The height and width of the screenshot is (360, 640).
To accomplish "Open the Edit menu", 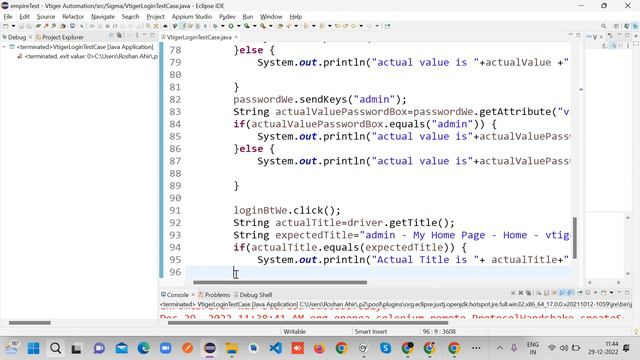I will 24,17.
